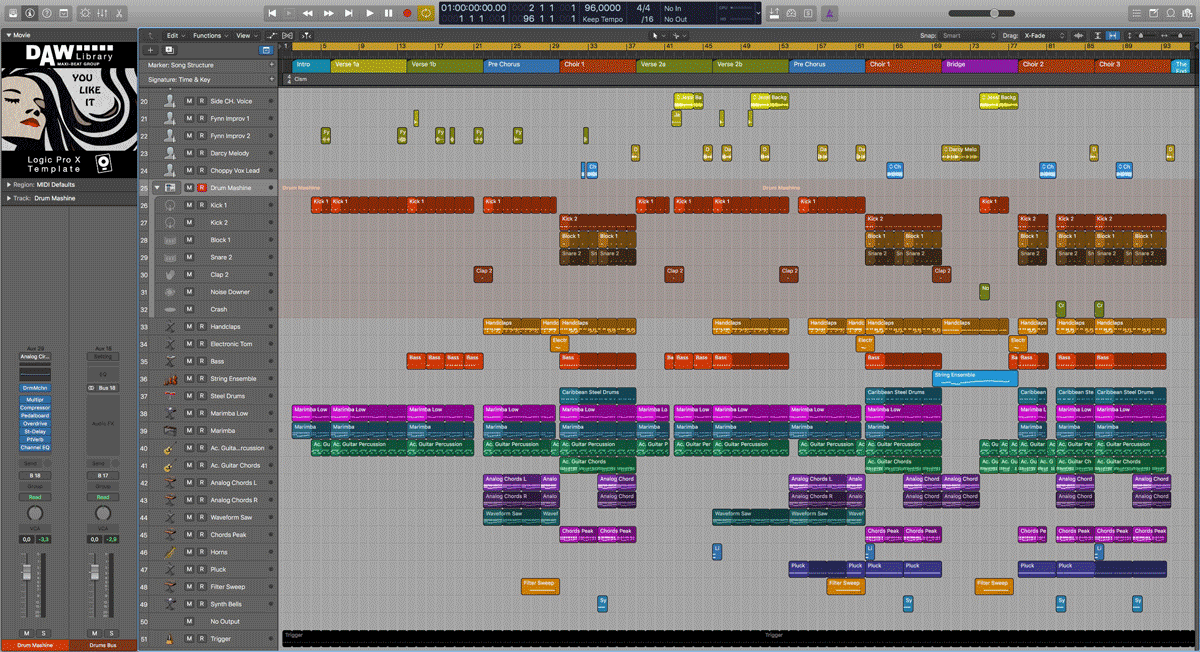Screen dimensions: 1200x652
Task: Open the List Editors icon
Action: click(x=1135, y=13)
